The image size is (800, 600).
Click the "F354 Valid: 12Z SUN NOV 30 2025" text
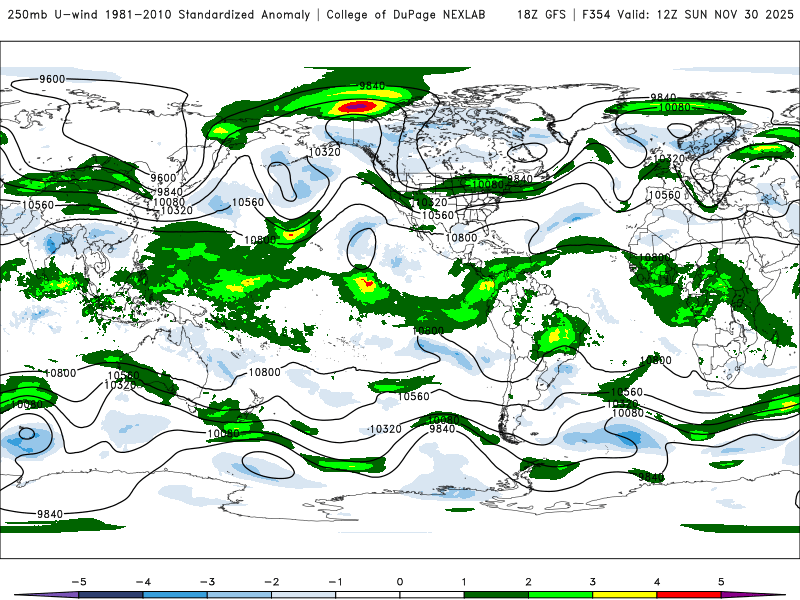(687, 15)
